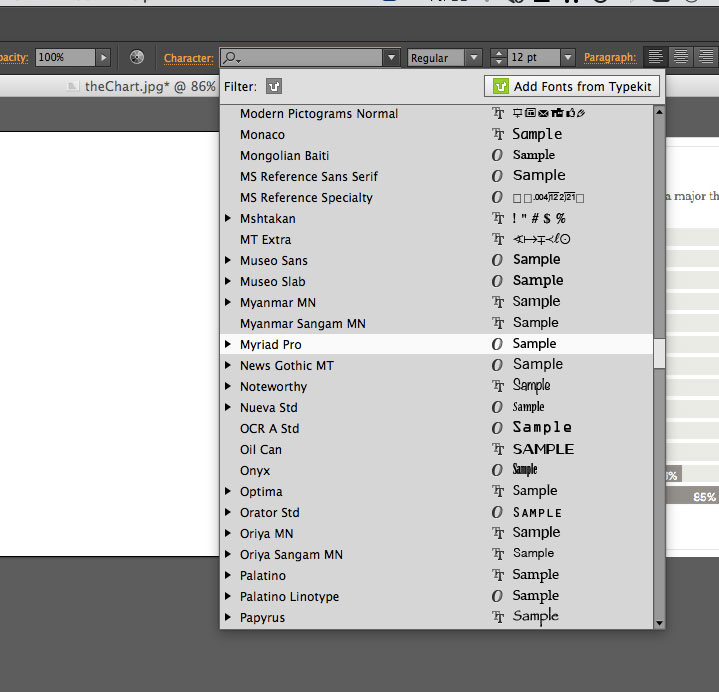Image resolution: width=719 pixels, height=692 pixels.
Task: Expand the Papyrus font family
Action: 228,617
